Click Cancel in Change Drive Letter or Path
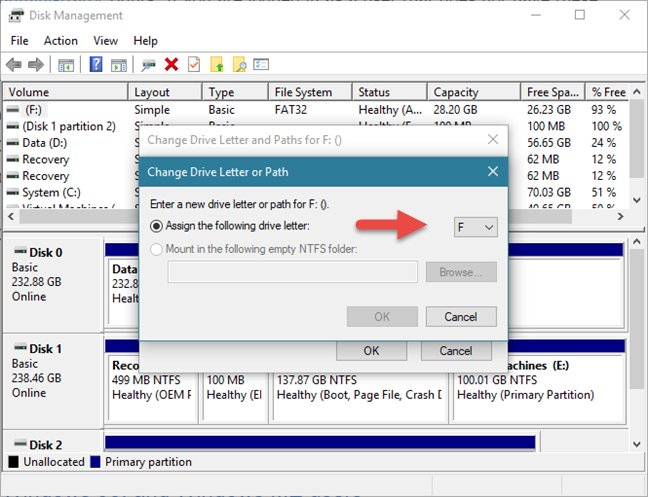The height and width of the screenshot is (497, 648). [461, 317]
